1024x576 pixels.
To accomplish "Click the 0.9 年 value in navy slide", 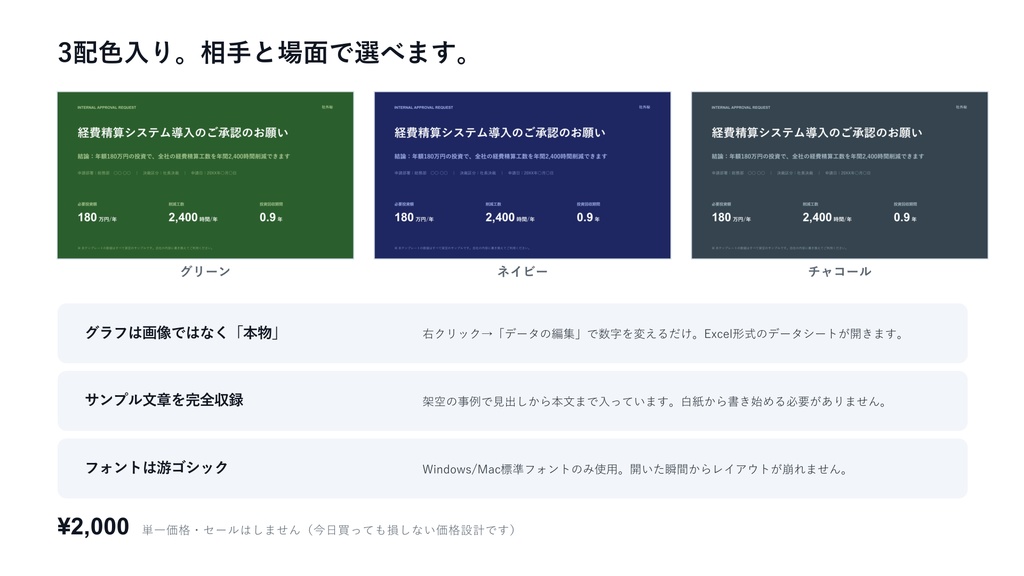I will (x=588, y=217).
